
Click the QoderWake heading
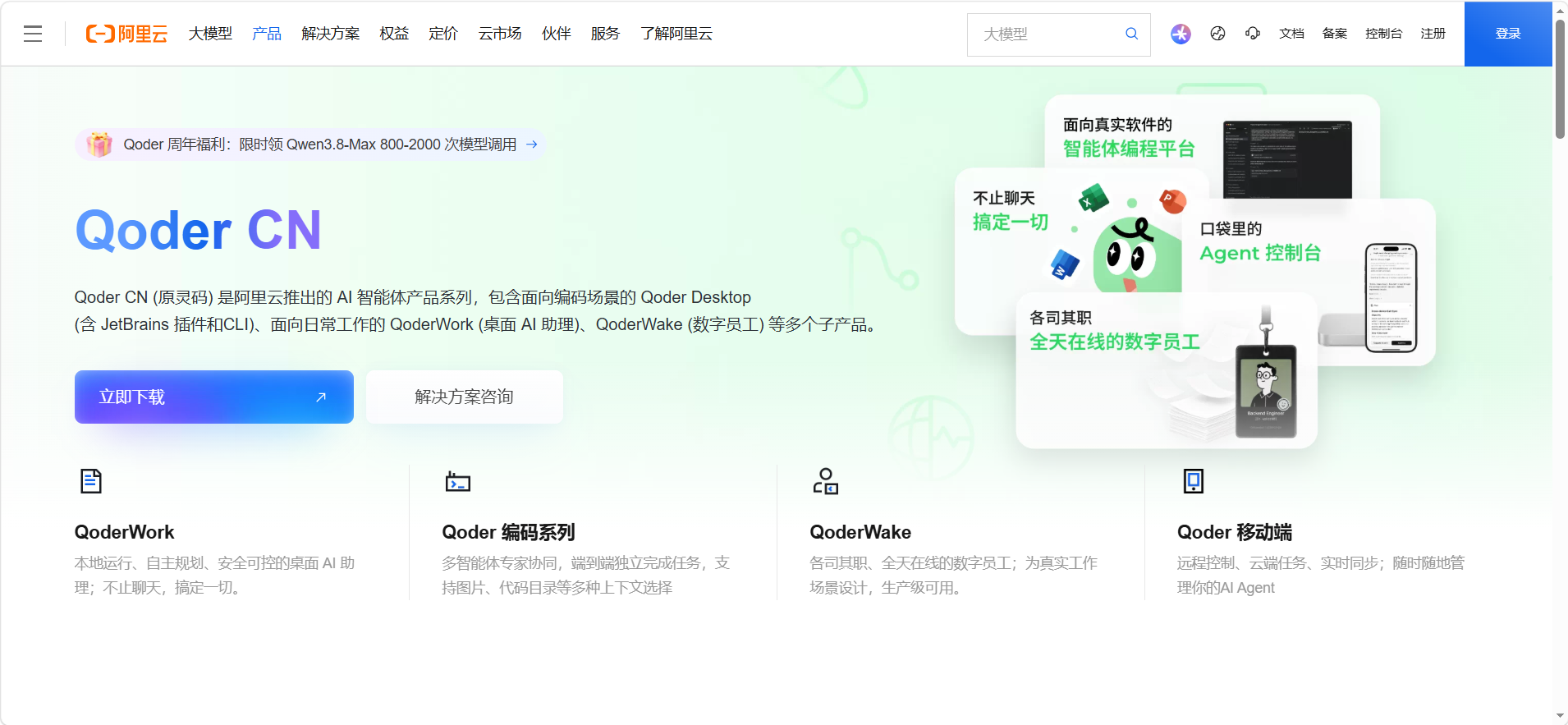pyautogui.click(x=860, y=533)
